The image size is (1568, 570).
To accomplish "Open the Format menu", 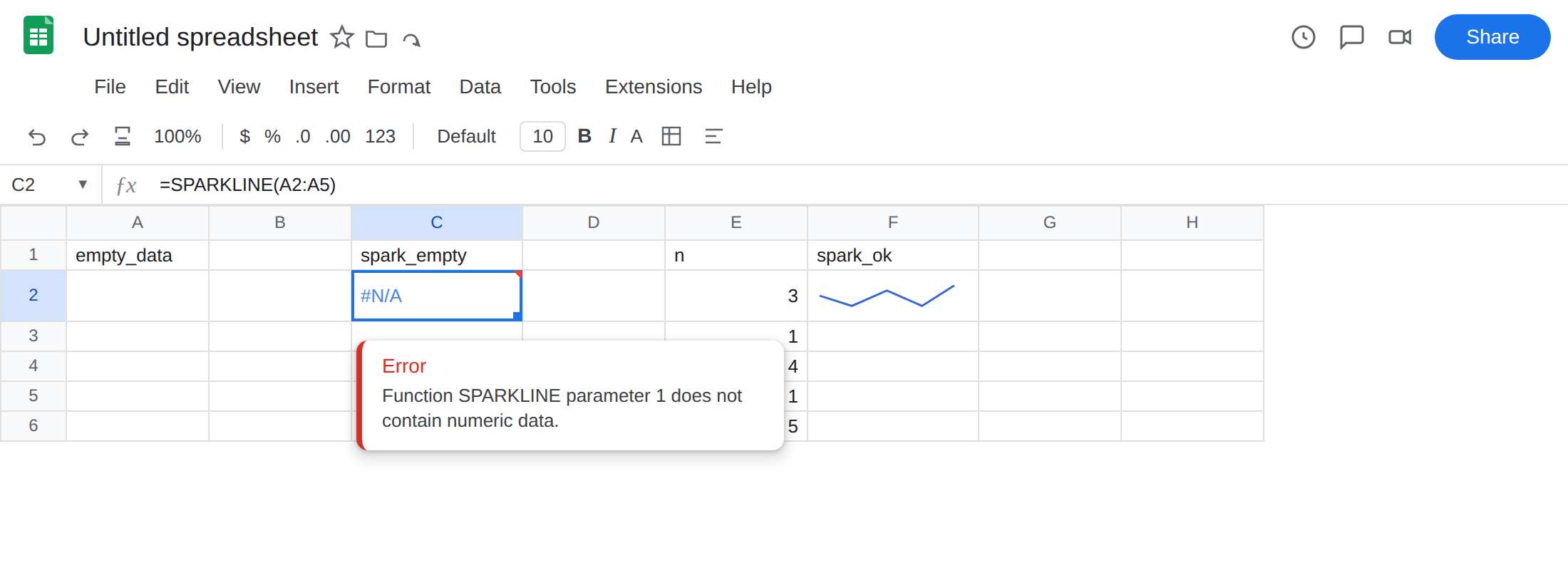I will pos(398,87).
